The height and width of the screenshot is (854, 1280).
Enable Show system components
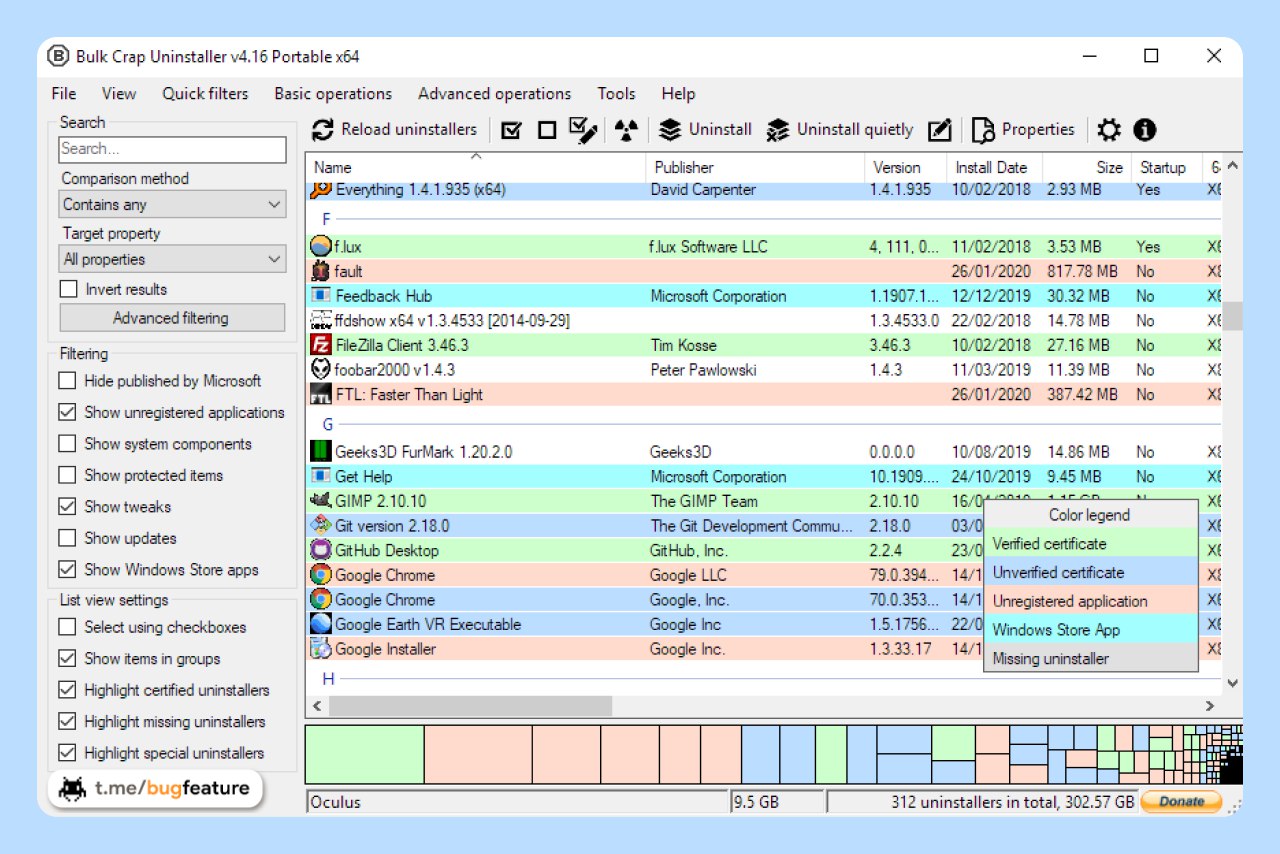(x=67, y=444)
